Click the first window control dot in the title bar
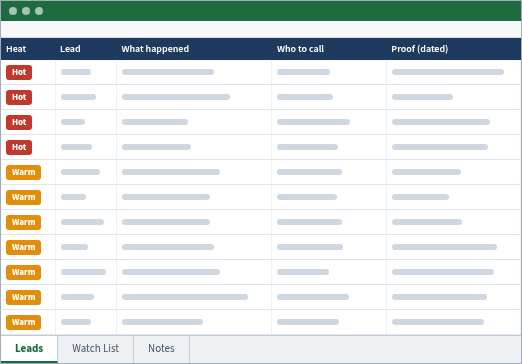Image resolution: width=522 pixels, height=364 pixels. [13, 11]
